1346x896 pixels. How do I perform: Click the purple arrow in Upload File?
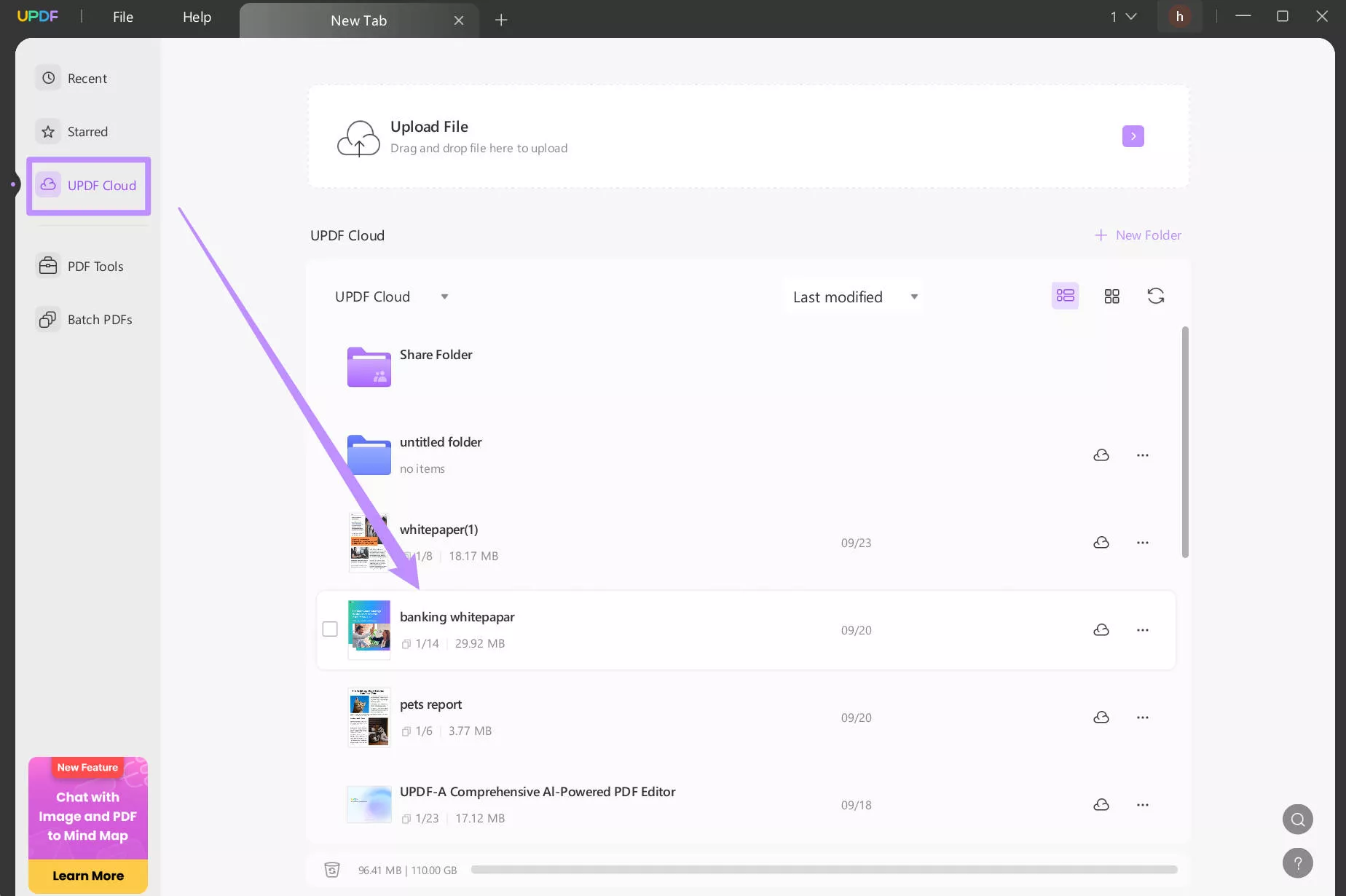[x=1133, y=136]
